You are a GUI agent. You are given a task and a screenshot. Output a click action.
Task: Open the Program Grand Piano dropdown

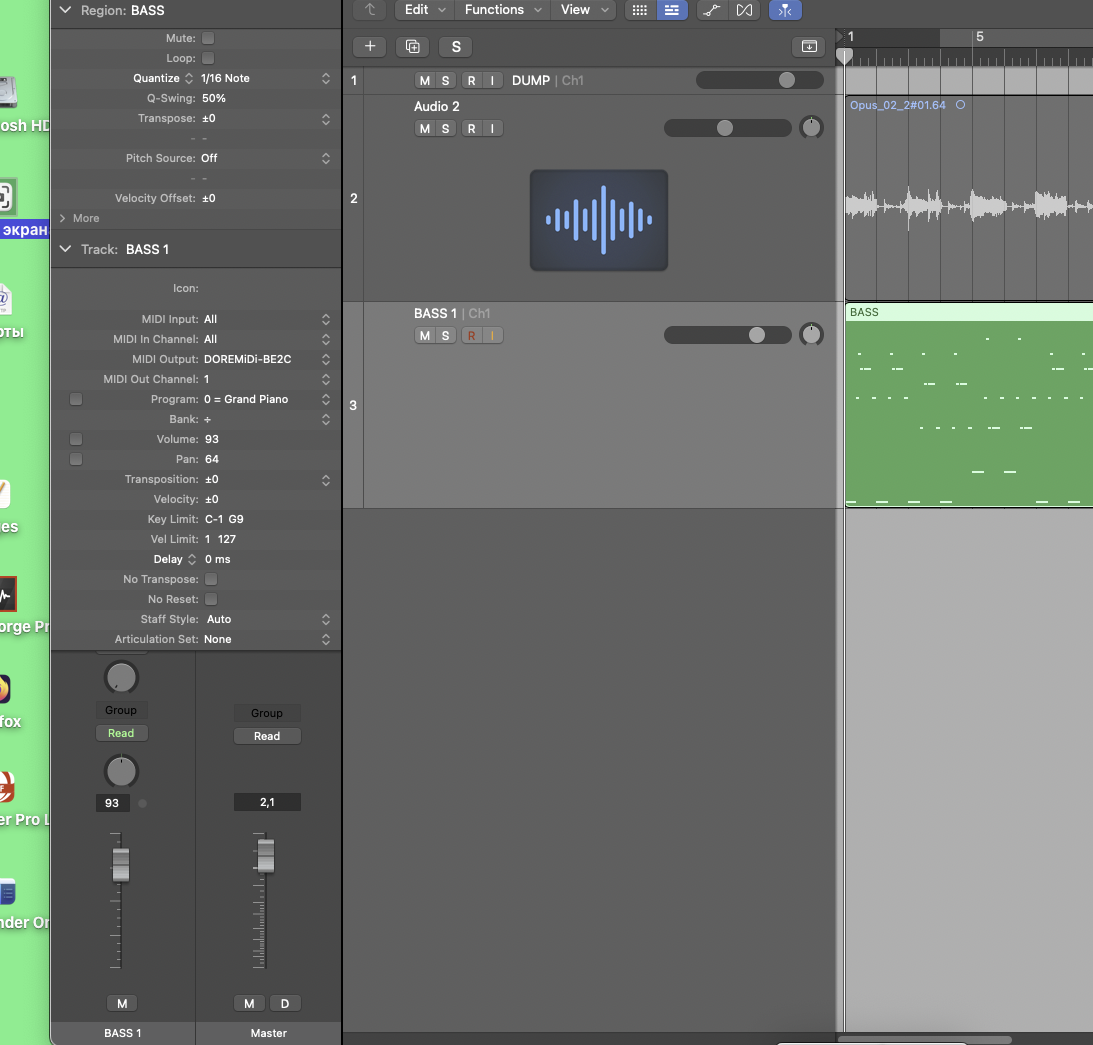267,399
